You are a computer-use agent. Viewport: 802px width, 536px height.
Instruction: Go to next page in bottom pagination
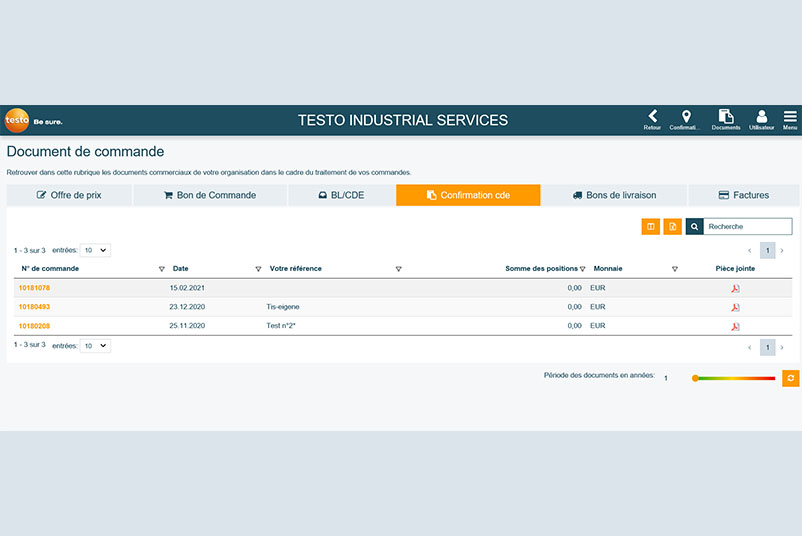coord(782,347)
